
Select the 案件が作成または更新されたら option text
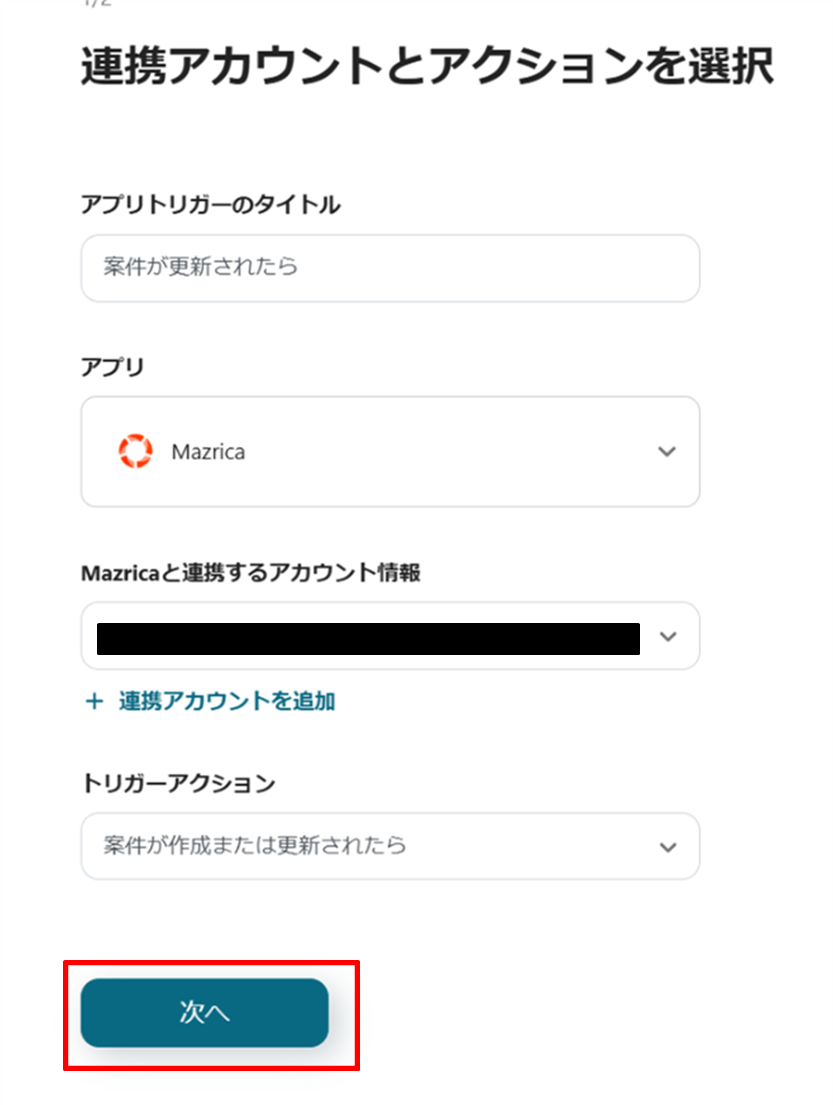point(255,846)
